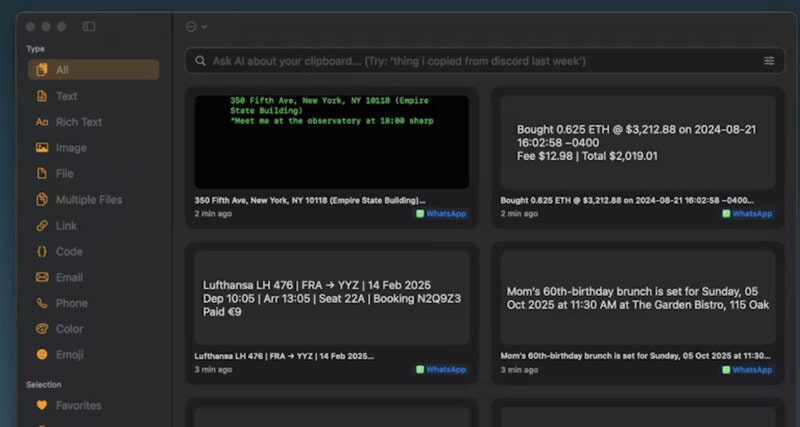Open the Empire State Building clip preview
The height and width of the screenshot is (427, 800).
coord(332,142)
